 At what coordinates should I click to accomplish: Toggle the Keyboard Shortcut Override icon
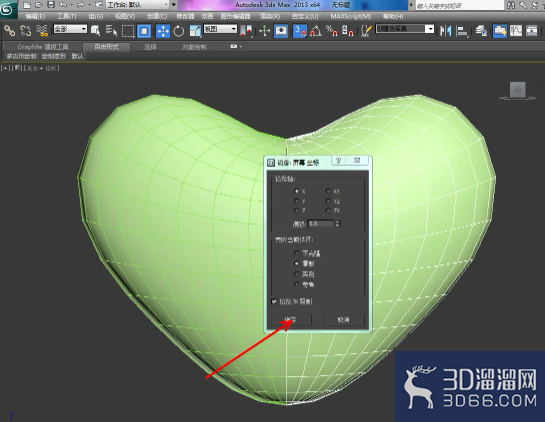coord(281,31)
